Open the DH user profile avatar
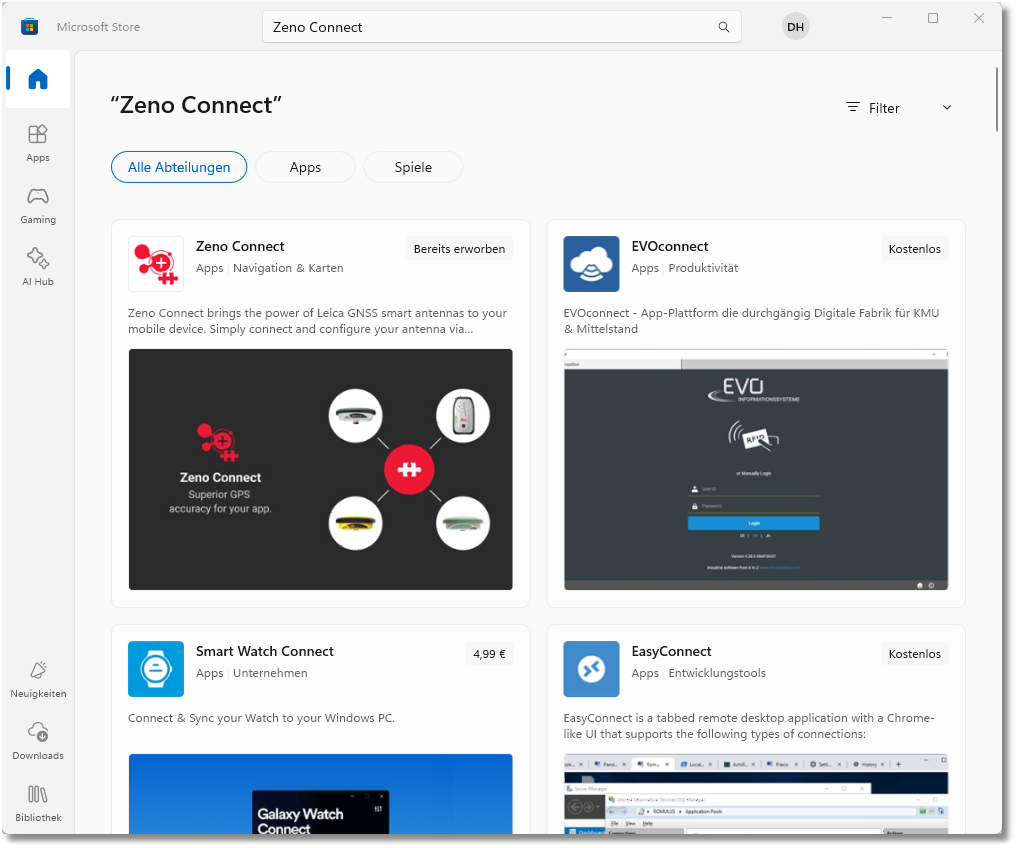Viewport: 1016px width, 848px height. coord(795,27)
